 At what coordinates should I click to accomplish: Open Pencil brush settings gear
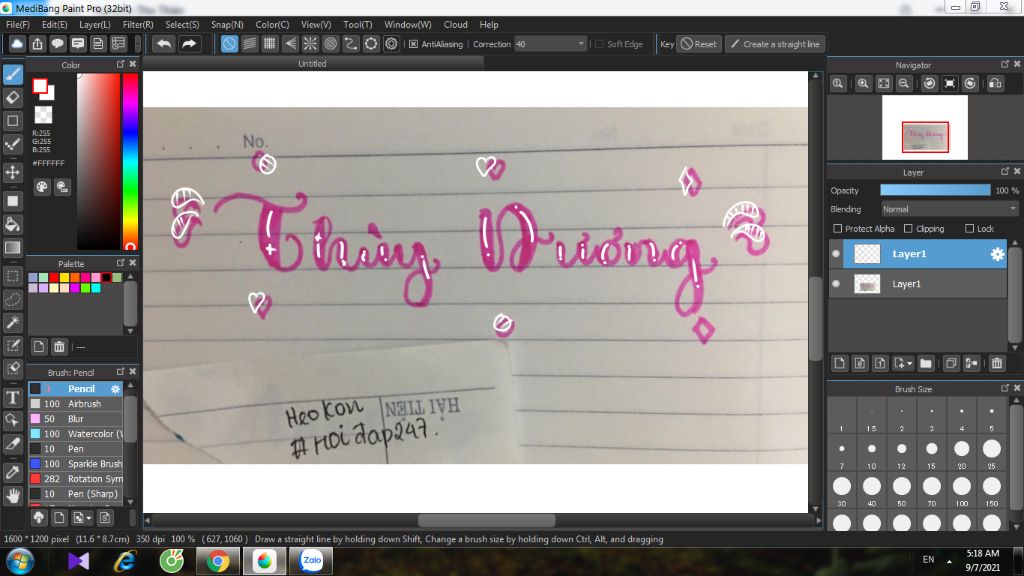(115, 389)
